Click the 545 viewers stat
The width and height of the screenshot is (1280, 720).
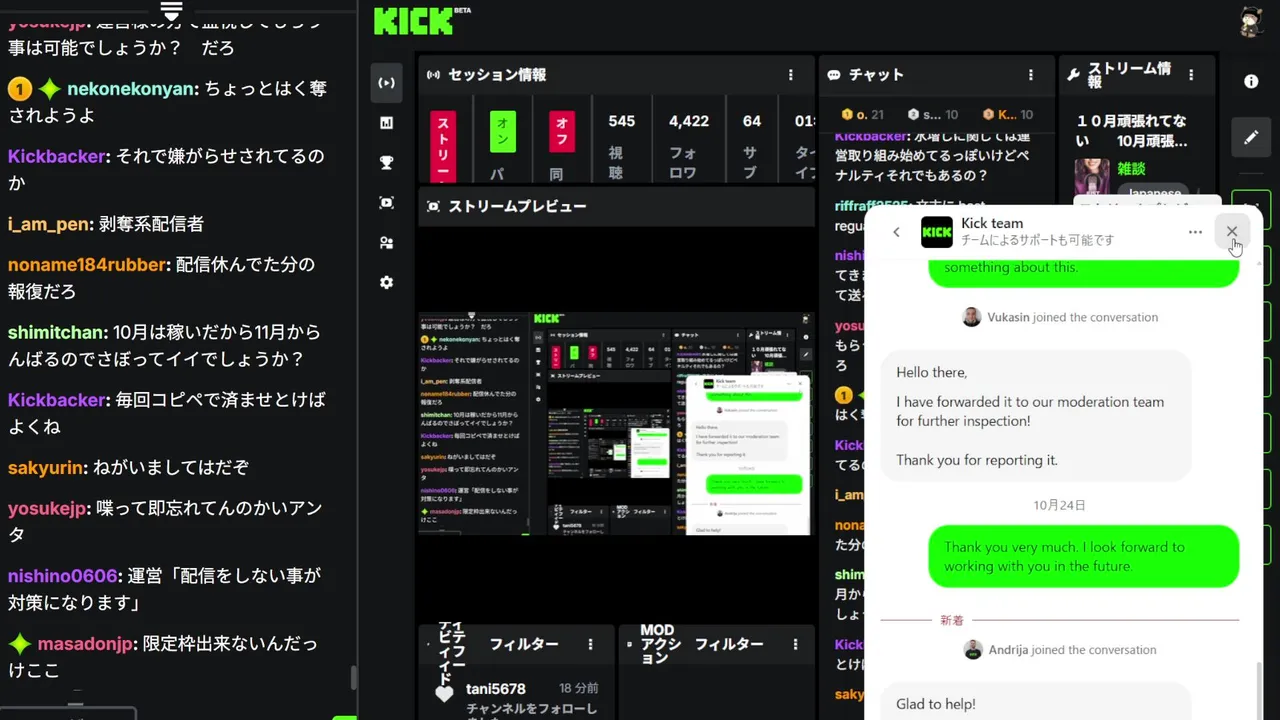(622, 121)
